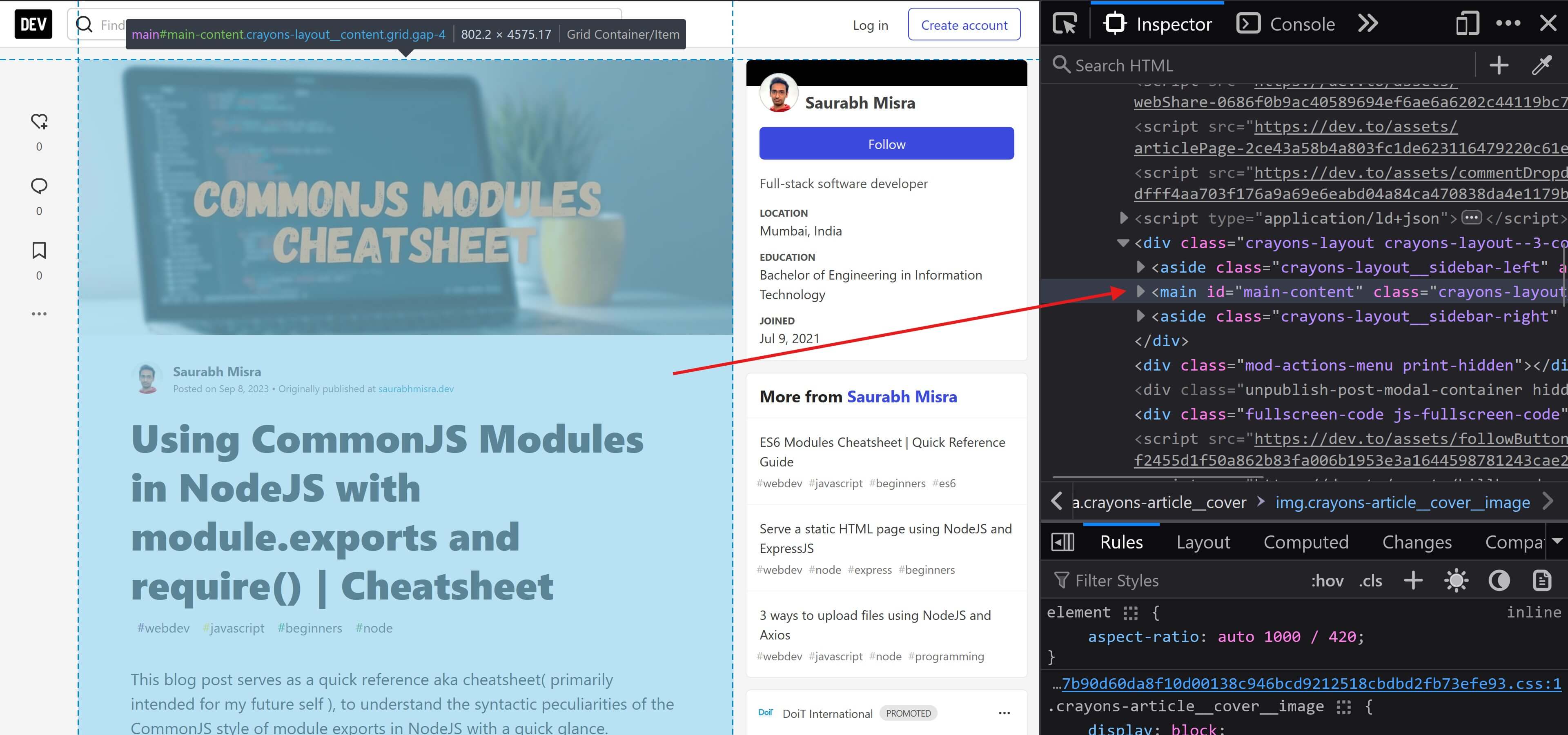Image resolution: width=1568 pixels, height=735 pixels.
Task: Click the author name Saurabh Misra above title
Action: (x=217, y=371)
